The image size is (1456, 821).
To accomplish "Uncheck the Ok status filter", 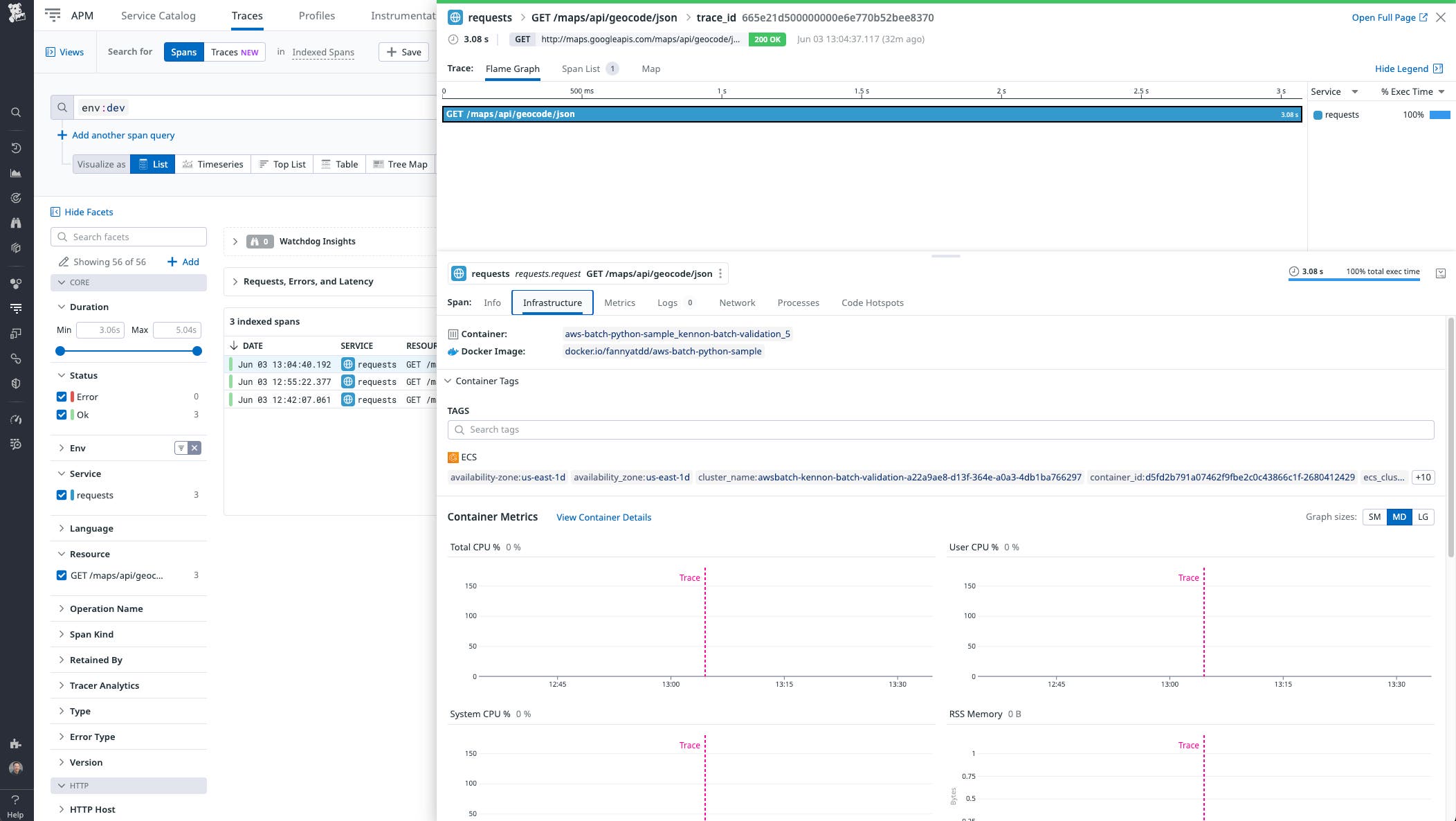I will pos(62,414).
